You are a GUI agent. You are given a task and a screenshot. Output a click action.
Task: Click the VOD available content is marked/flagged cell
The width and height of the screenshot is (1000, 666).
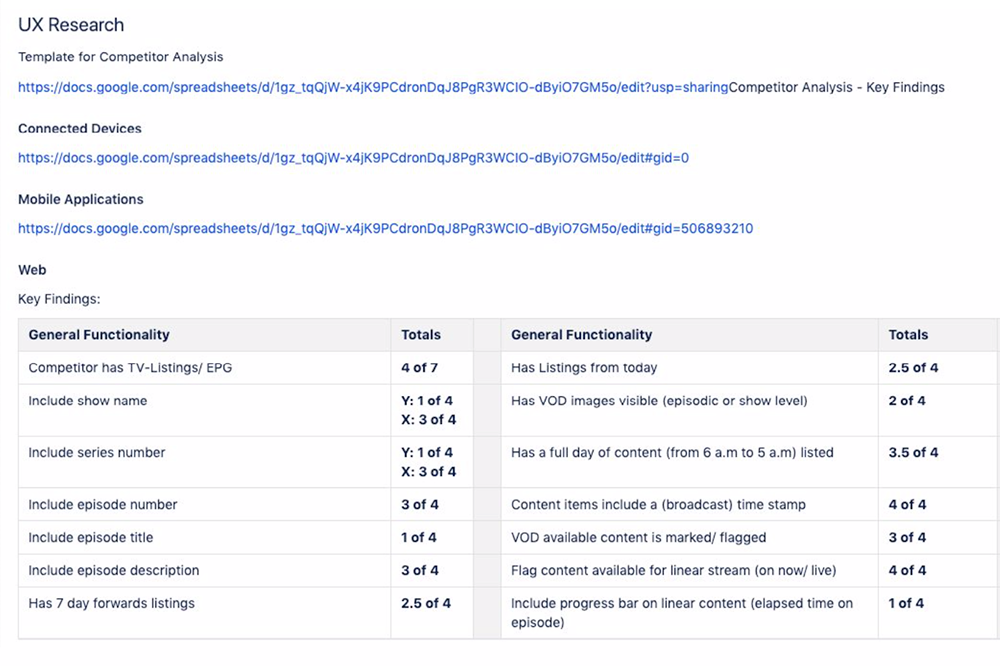(x=689, y=537)
